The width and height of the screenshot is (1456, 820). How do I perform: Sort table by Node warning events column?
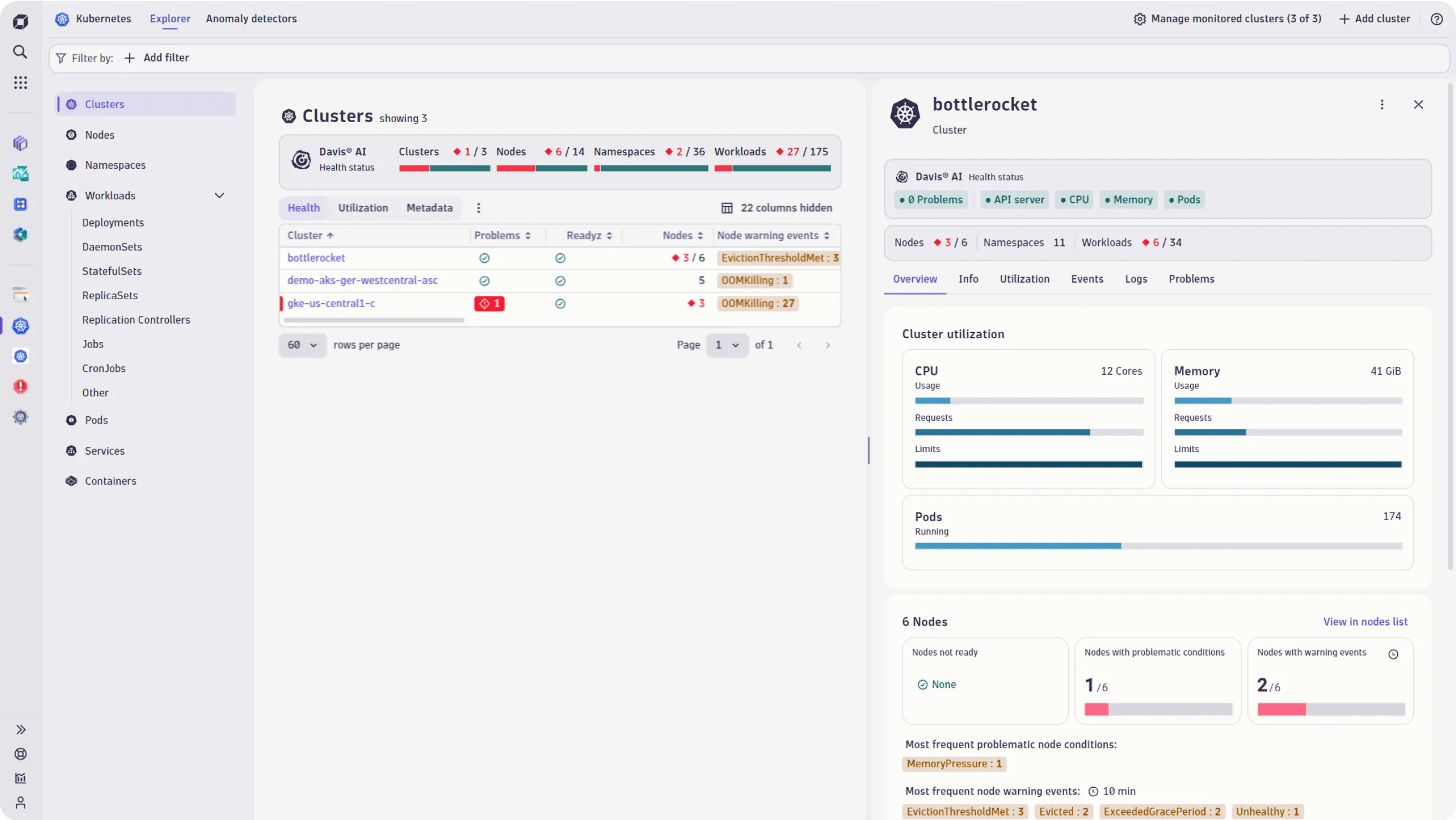[827, 235]
